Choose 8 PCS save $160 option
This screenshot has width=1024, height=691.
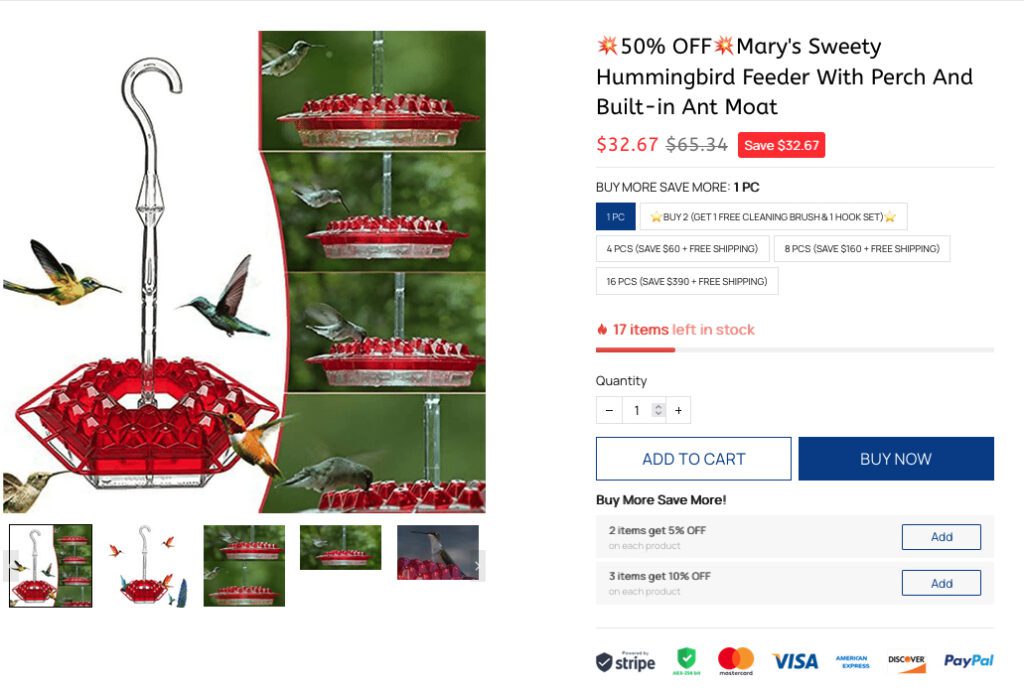[862, 249]
